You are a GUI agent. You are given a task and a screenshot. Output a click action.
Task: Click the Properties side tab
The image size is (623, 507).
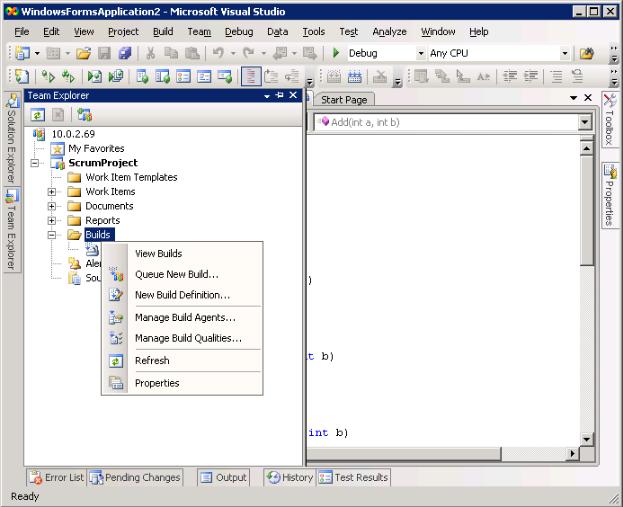coord(609,195)
